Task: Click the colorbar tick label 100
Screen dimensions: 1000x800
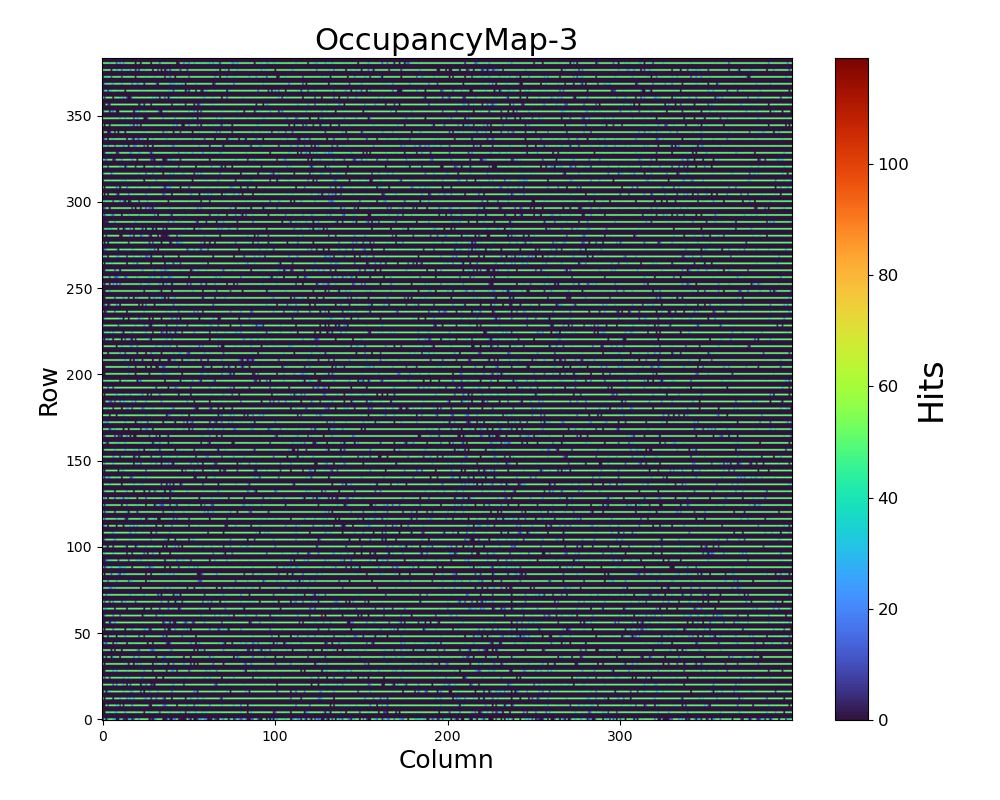Action: 893,165
